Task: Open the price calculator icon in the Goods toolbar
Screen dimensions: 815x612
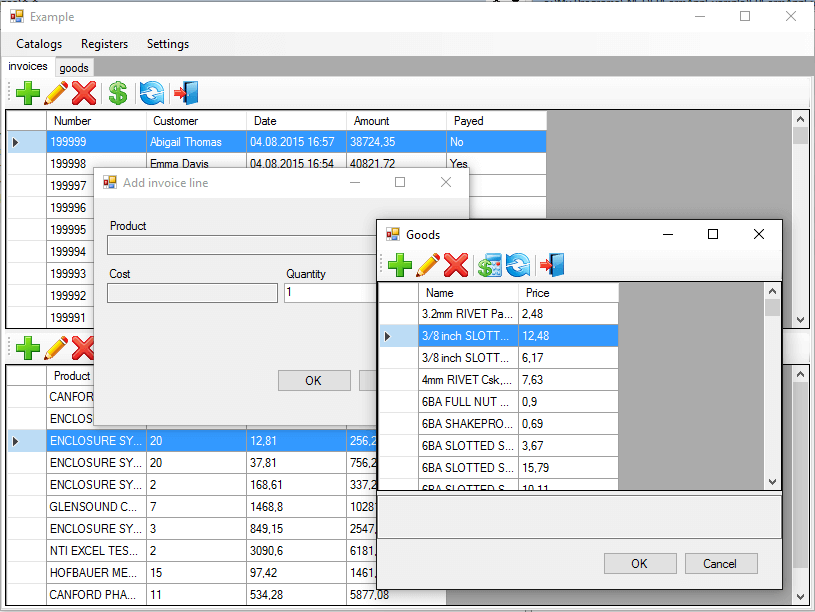Action: (x=490, y=265)
